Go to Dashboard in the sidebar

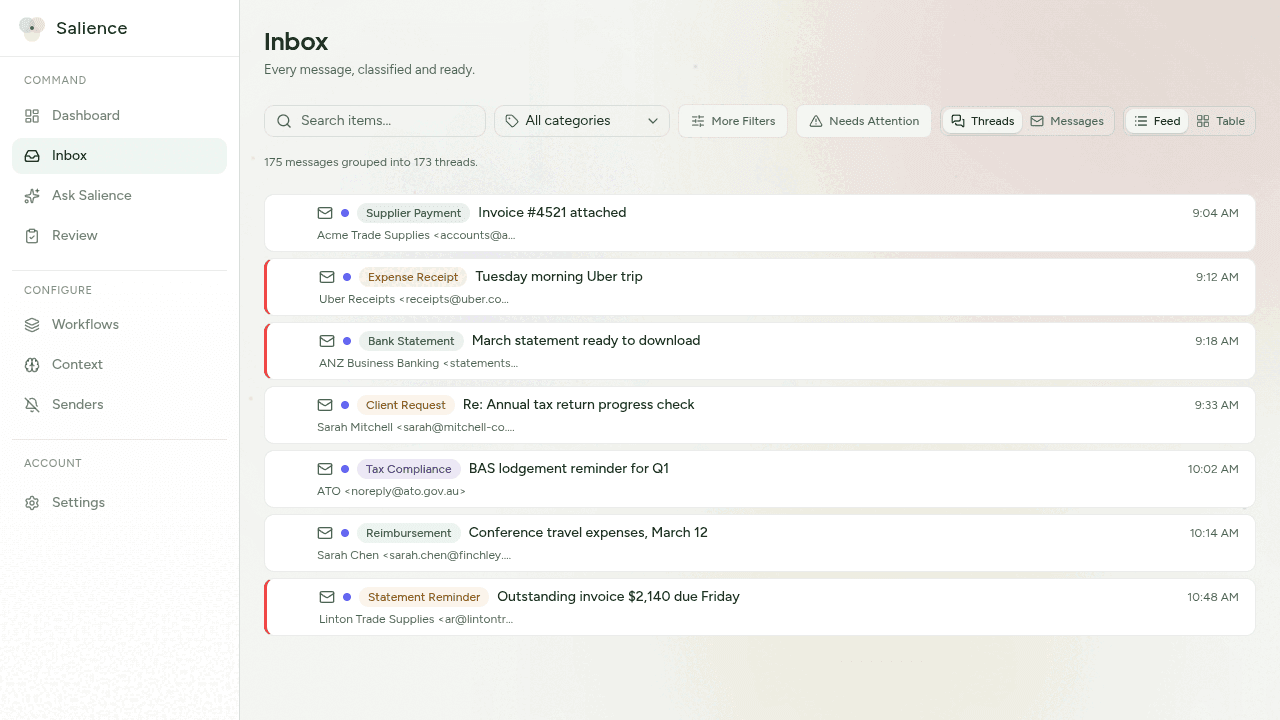(x=120, y=116)
